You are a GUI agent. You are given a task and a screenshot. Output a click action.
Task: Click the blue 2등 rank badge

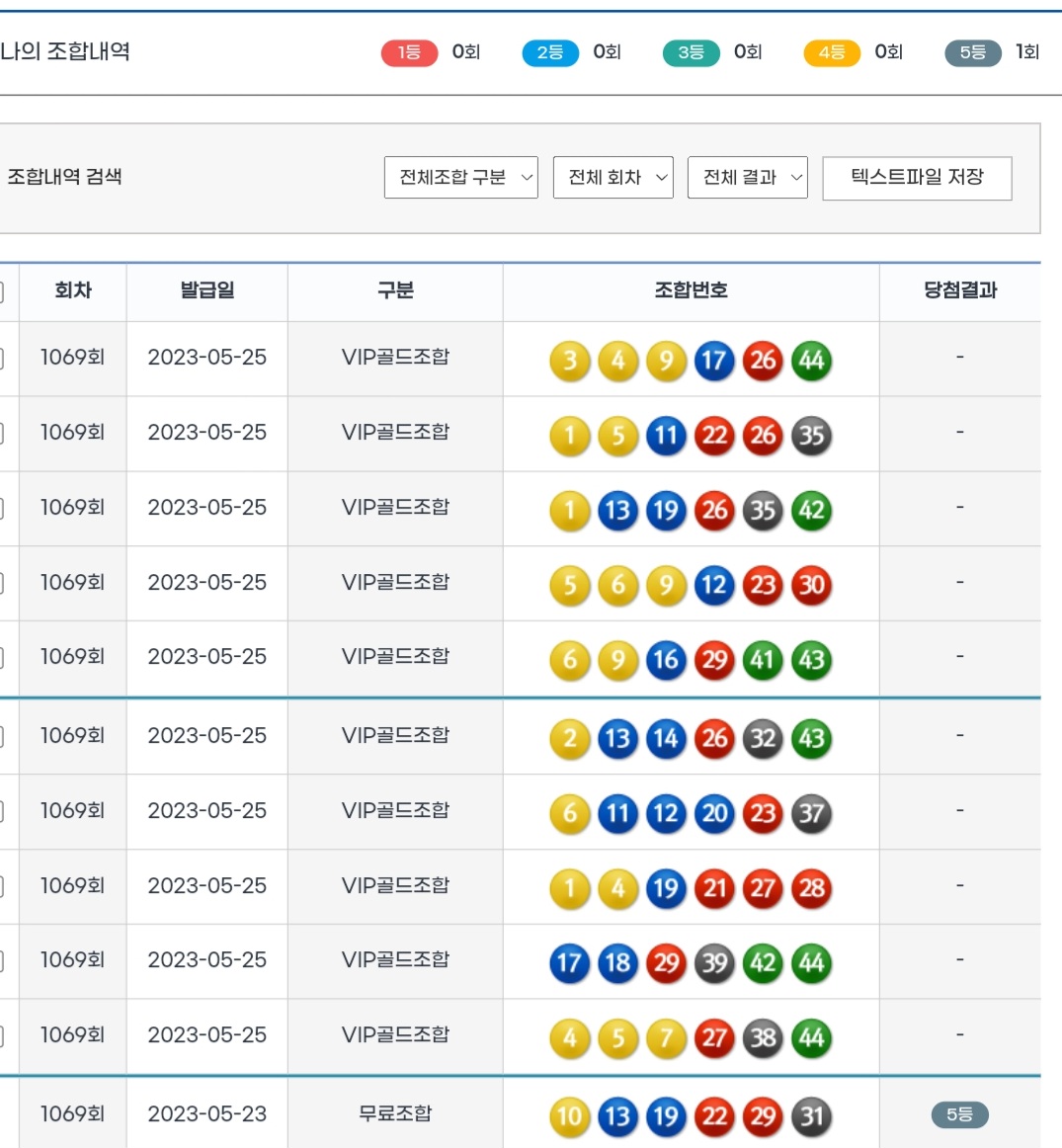[x=549, y=52]
